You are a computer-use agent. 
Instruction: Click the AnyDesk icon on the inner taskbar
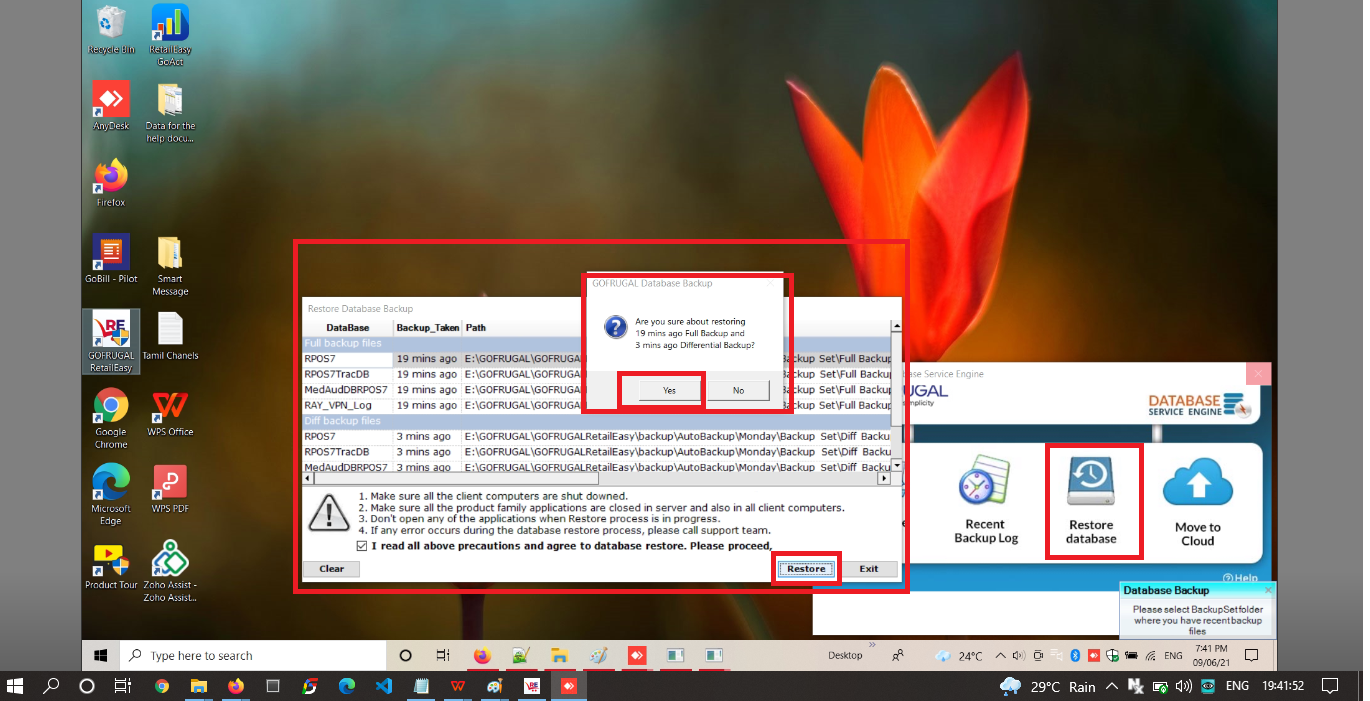tap(636, 656)
